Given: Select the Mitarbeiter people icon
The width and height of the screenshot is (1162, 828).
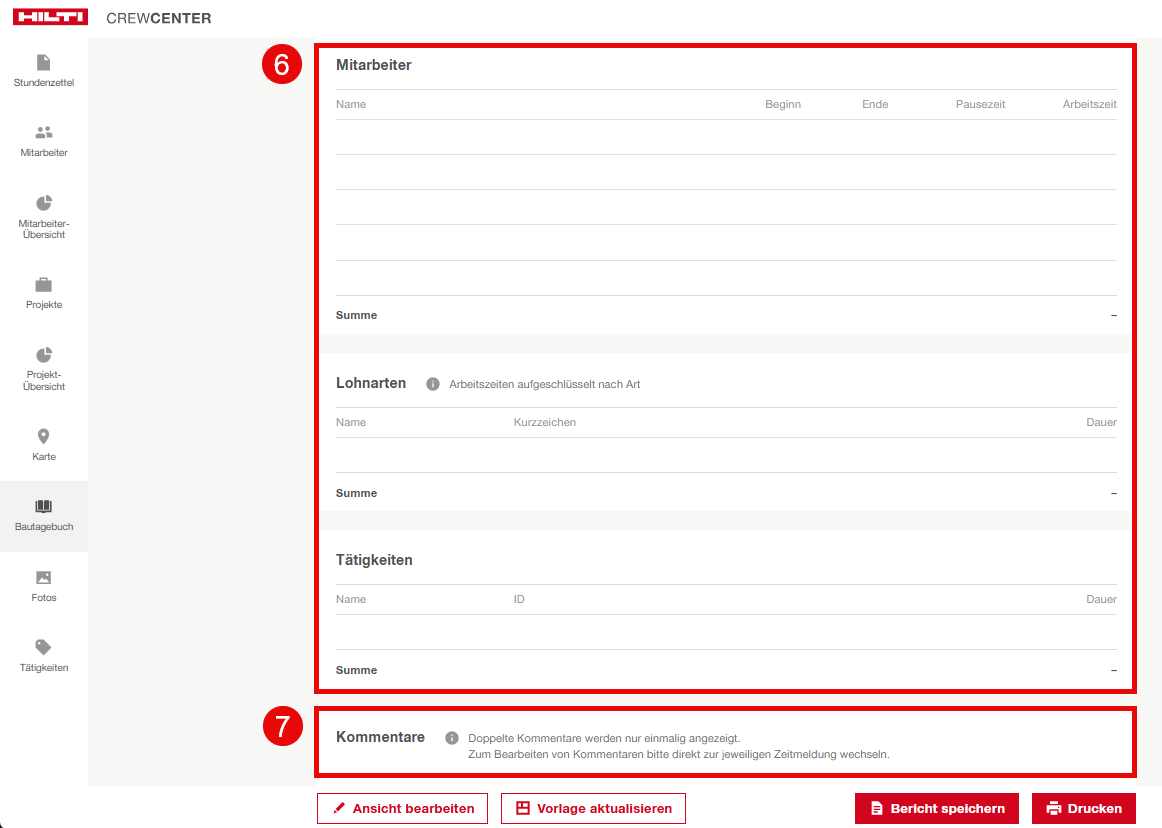Looking at the screenshot, I should tap(43, 133).
